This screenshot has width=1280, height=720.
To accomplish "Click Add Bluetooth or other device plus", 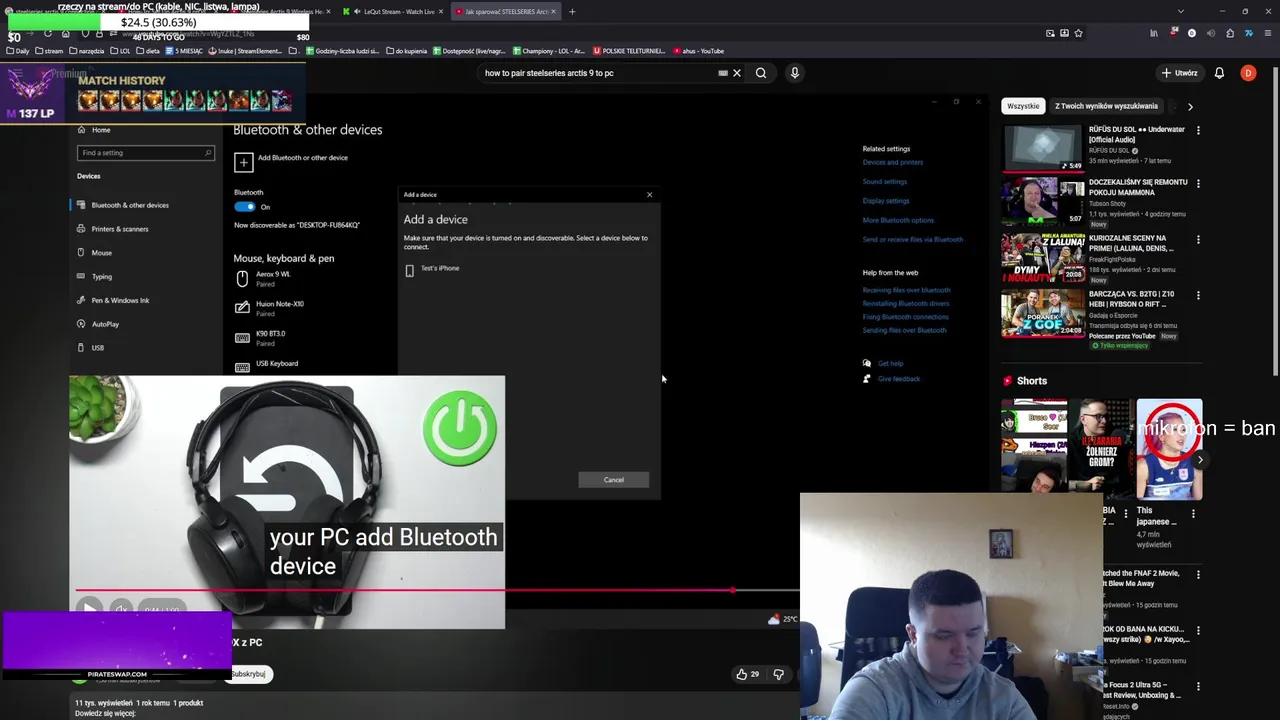I will coord(243,162).
